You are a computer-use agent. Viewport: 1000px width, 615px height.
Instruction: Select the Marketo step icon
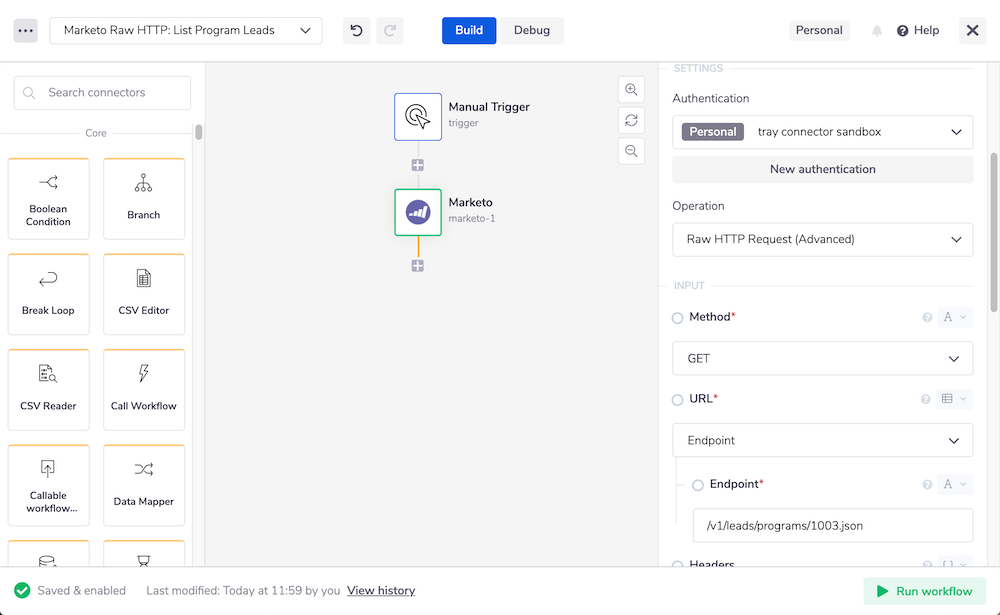tap(418, 212)
